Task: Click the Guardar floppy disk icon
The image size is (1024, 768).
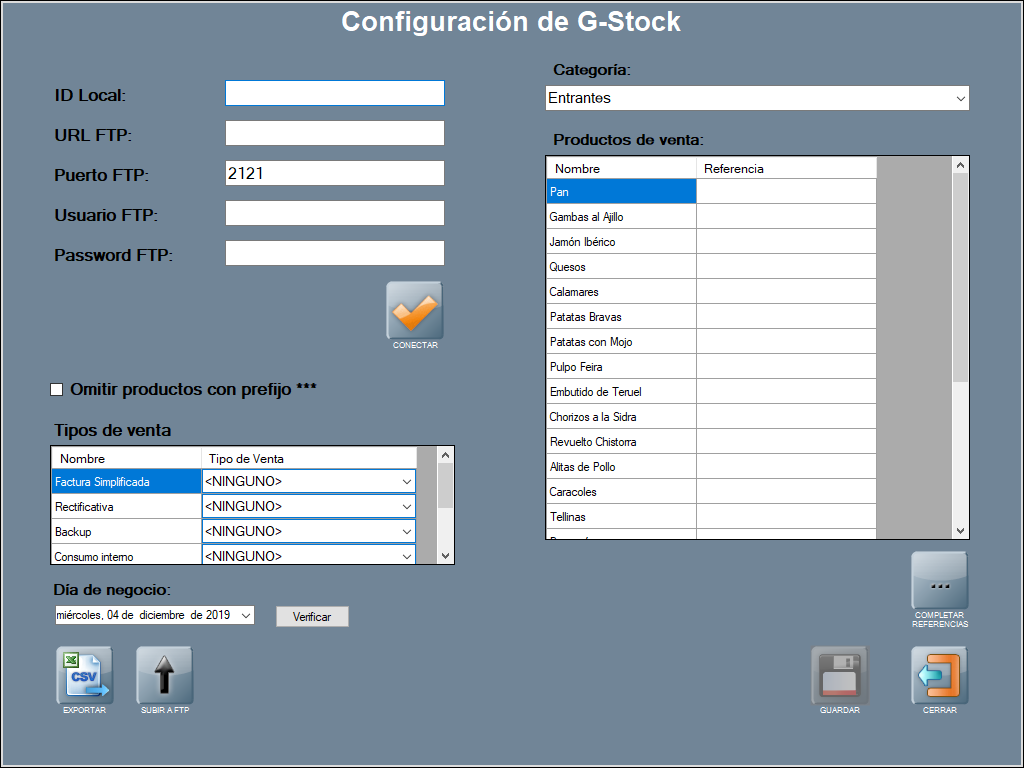Action: 839,676
